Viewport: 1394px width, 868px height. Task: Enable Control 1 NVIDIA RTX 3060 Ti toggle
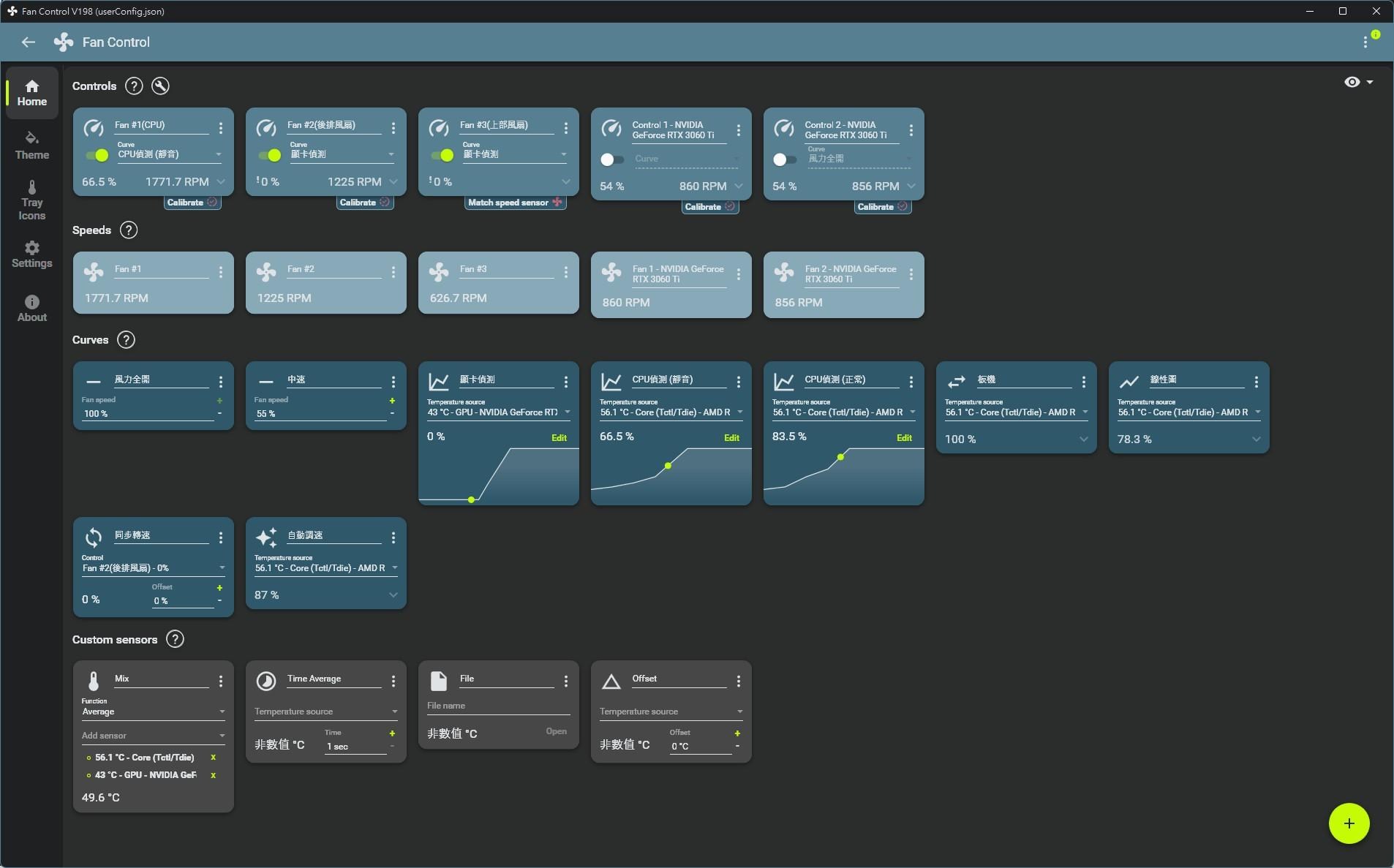coord(611,159)
